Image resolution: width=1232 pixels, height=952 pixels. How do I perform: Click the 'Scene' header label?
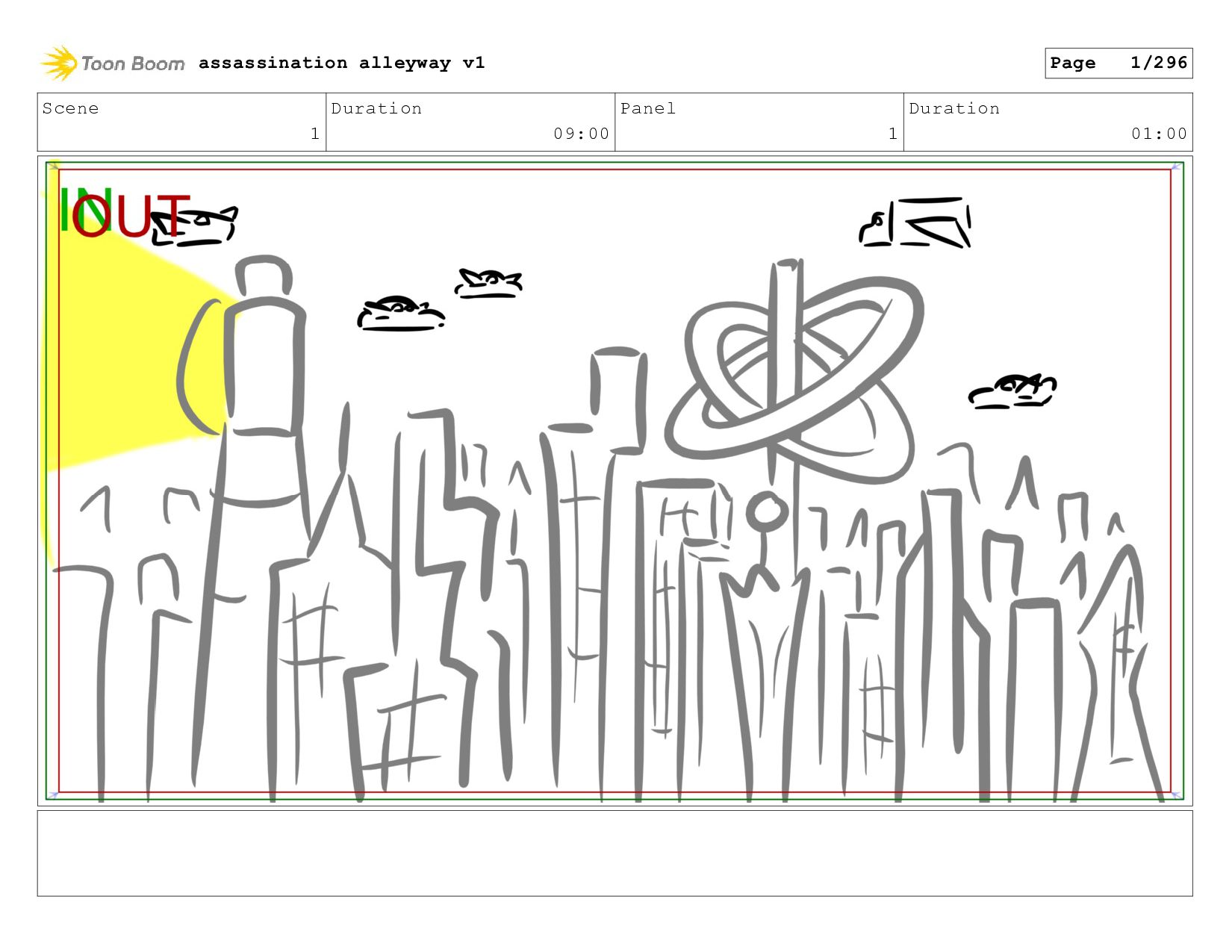70,108
